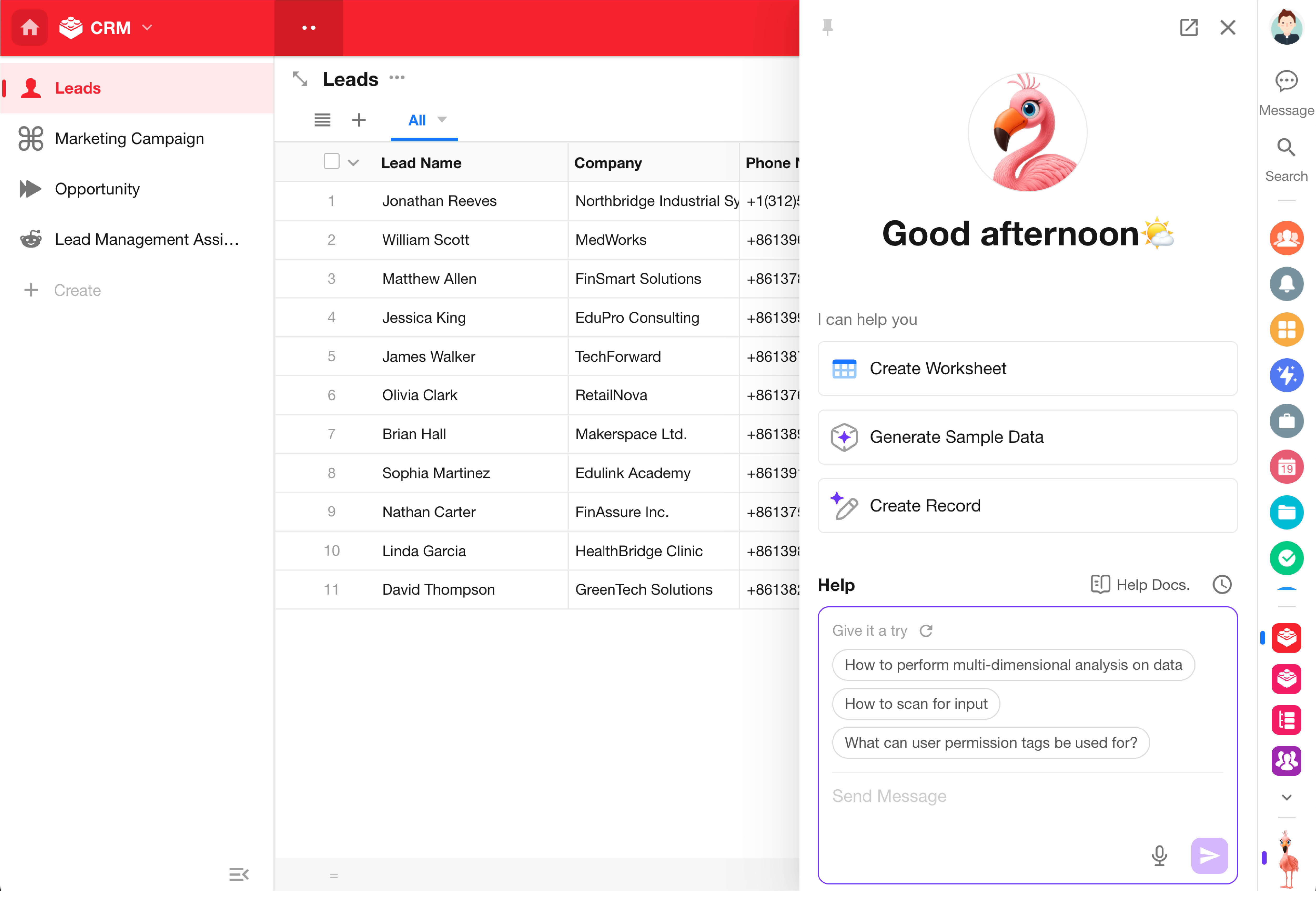This screenshot has height=897, width=1316.
Task: Pin the assistant panel with pushpin icon
Action: coord(827,27)
